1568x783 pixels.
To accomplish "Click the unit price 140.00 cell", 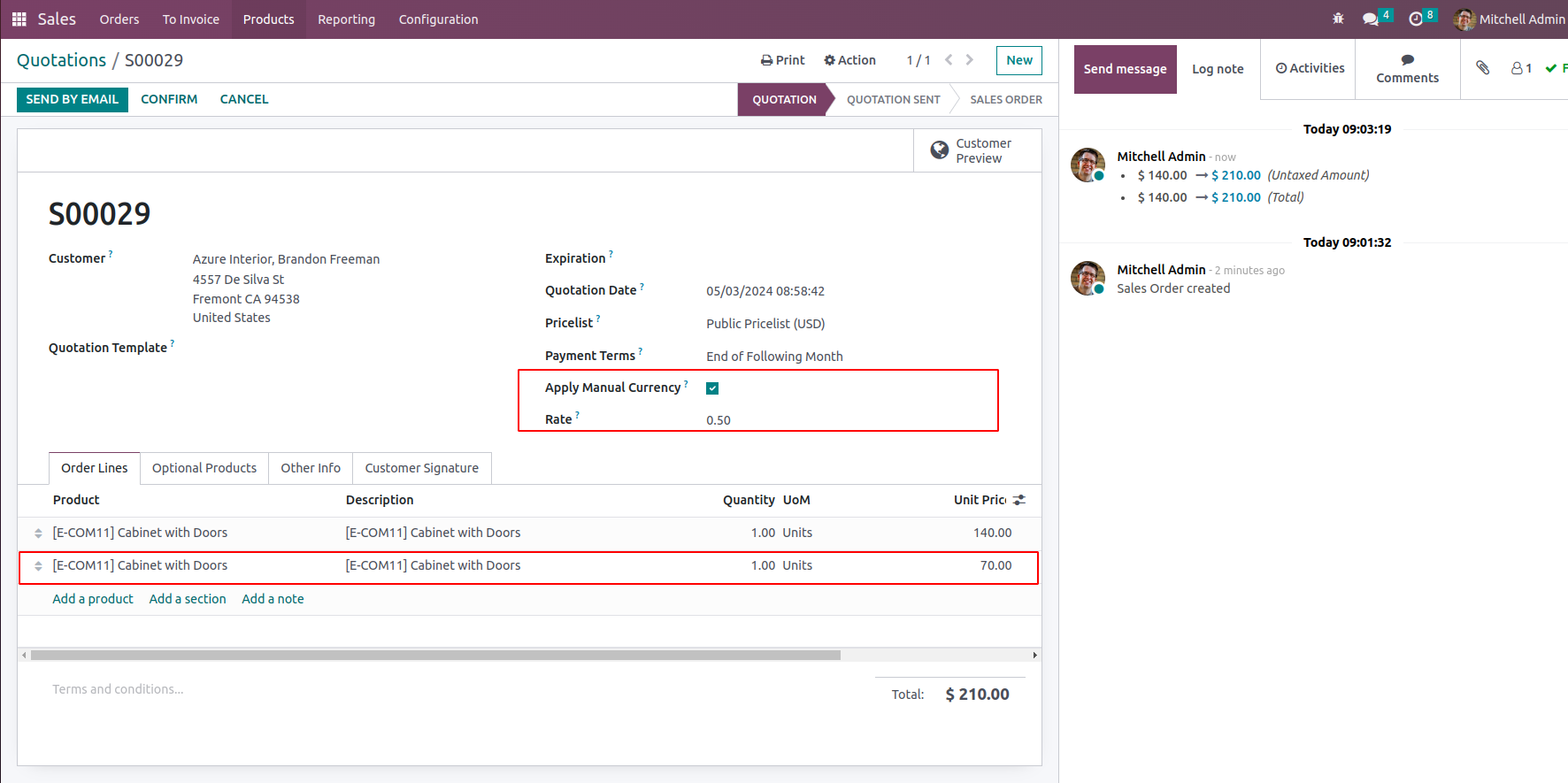I will point(993,533).
